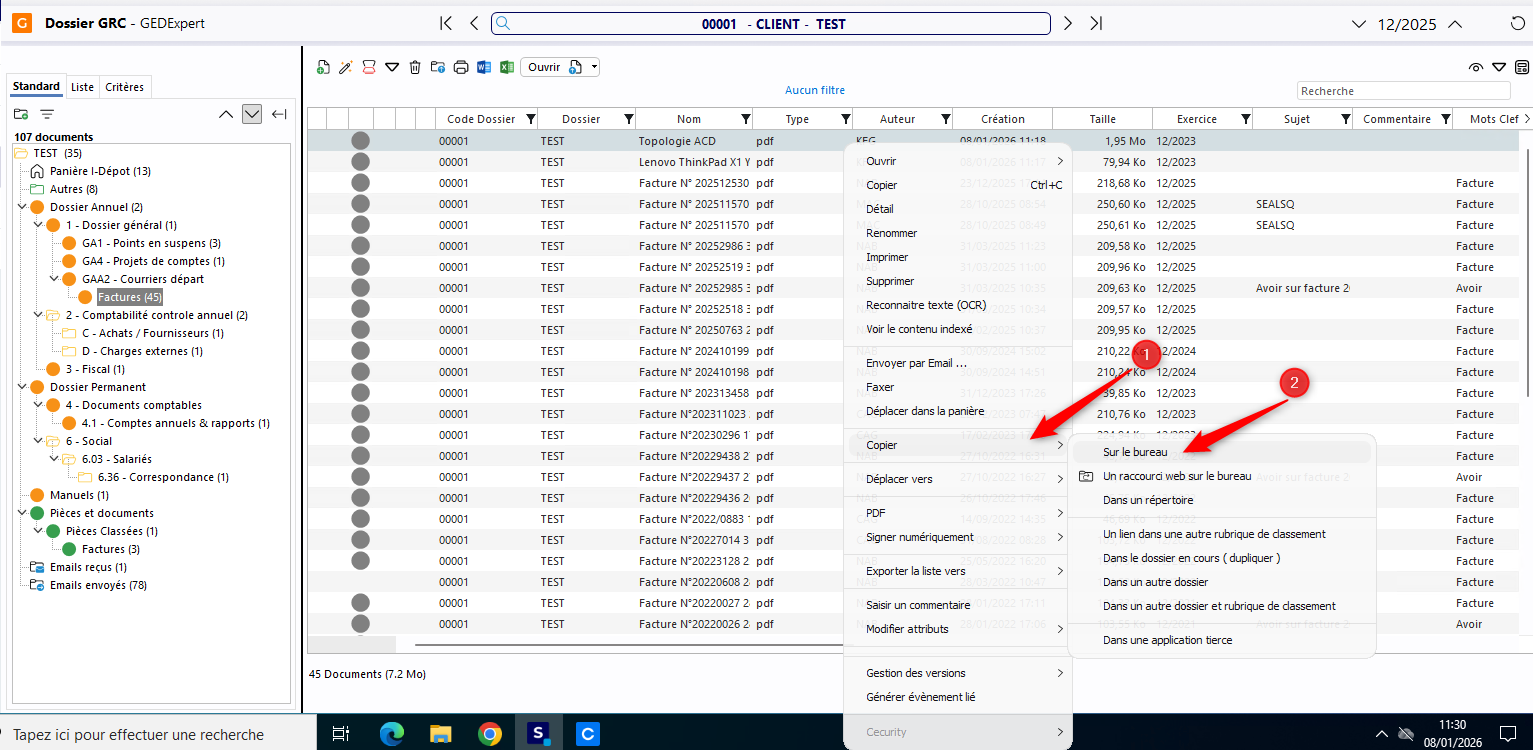Toggle the filter icon on Auteur column
Viewport: 1533px width, 750px height.
945,119
